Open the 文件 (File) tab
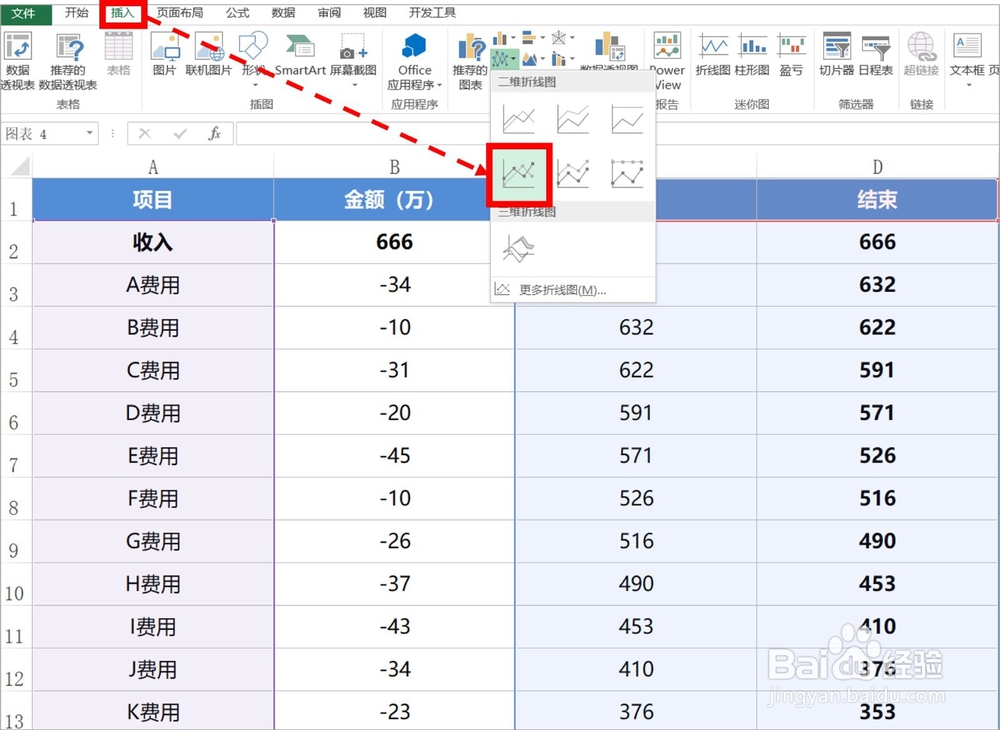This screenshot has width=1000, height=730. 24,12
